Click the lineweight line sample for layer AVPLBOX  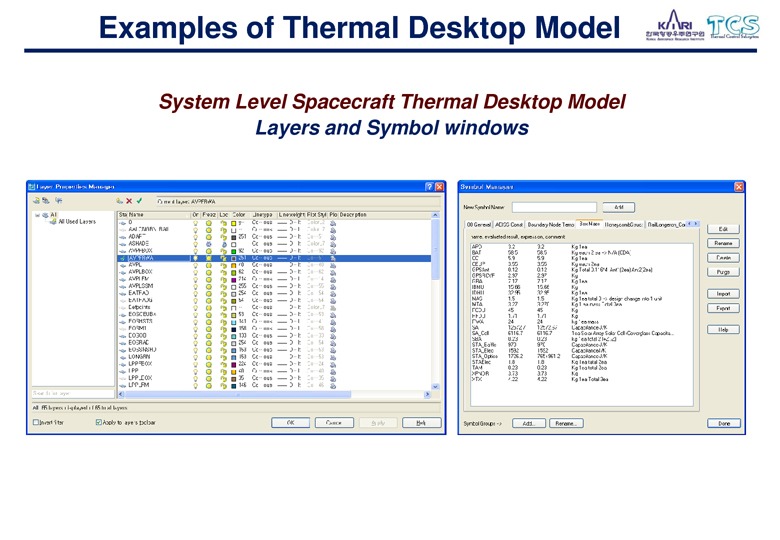click(x=282, y=272)
